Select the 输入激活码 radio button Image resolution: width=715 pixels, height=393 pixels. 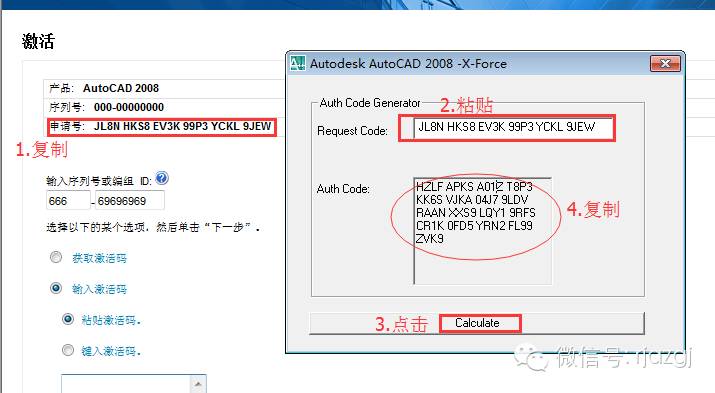56,288
